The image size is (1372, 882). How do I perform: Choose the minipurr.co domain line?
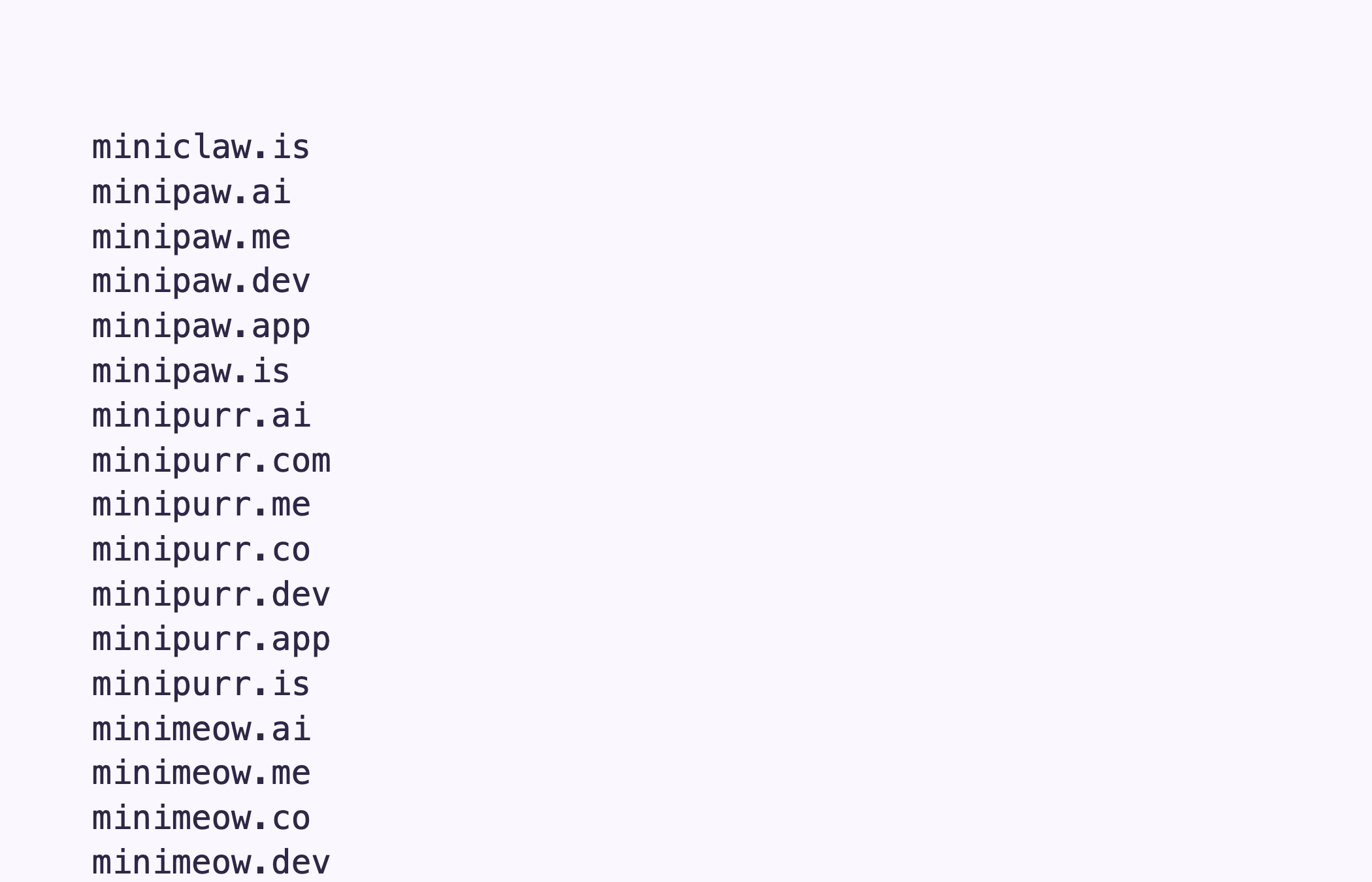(201, 550)
